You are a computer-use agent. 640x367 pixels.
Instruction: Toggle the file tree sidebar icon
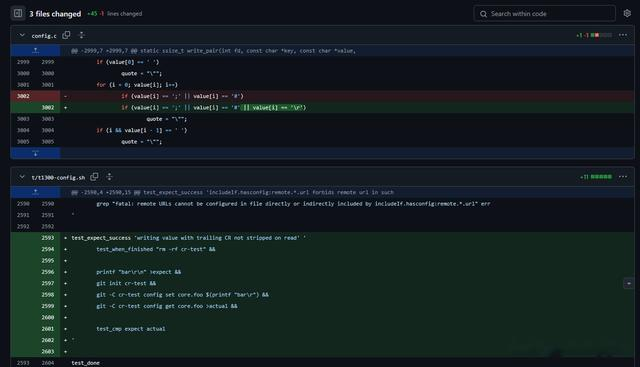(18, 13)
